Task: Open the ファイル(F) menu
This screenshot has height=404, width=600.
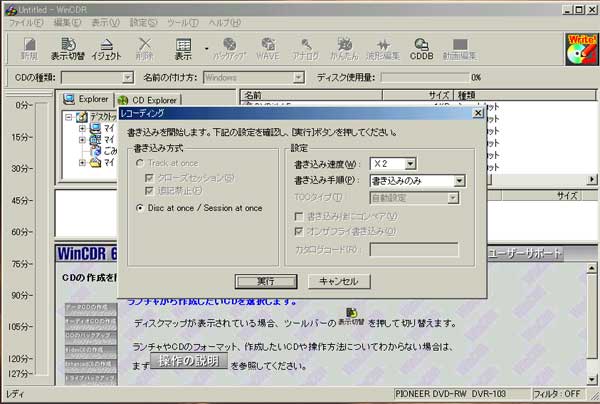Action: 26,23
